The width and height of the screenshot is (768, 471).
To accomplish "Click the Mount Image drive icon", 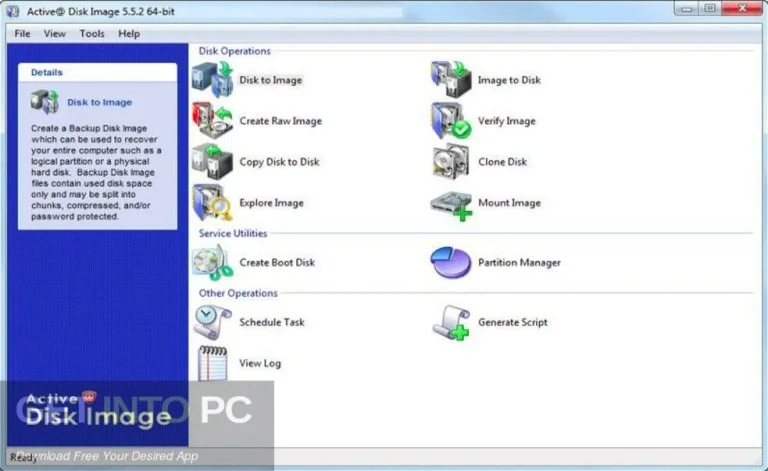I will pyautogui.click(x=451, y=205).
